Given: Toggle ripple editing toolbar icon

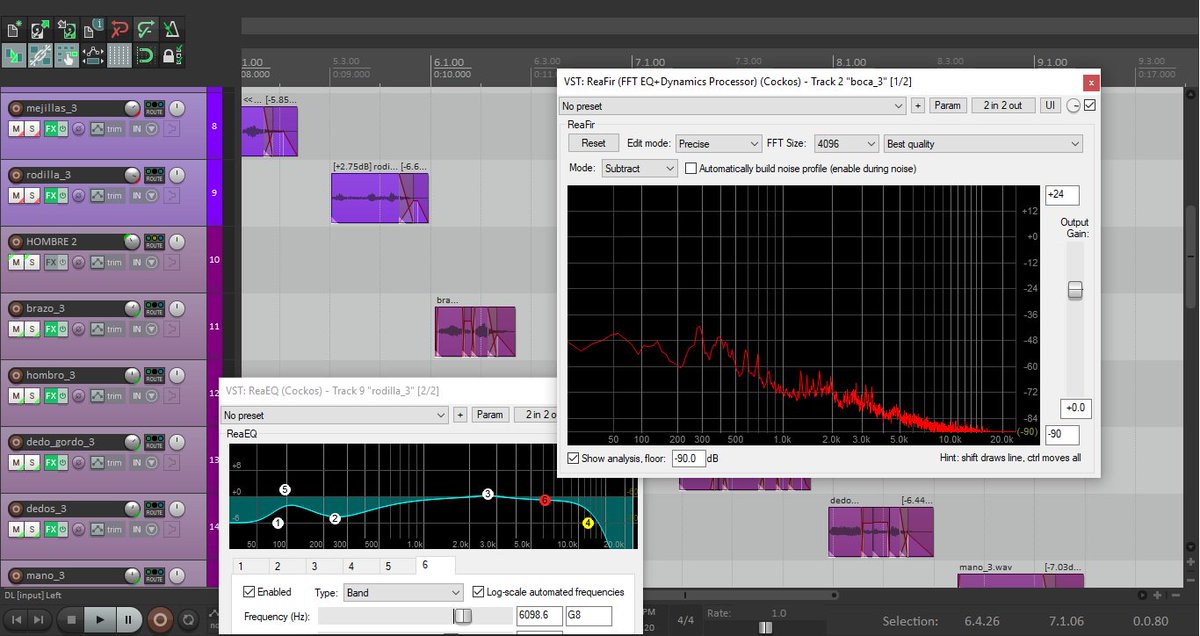Looking at the screenshot, I should (67, 55).
